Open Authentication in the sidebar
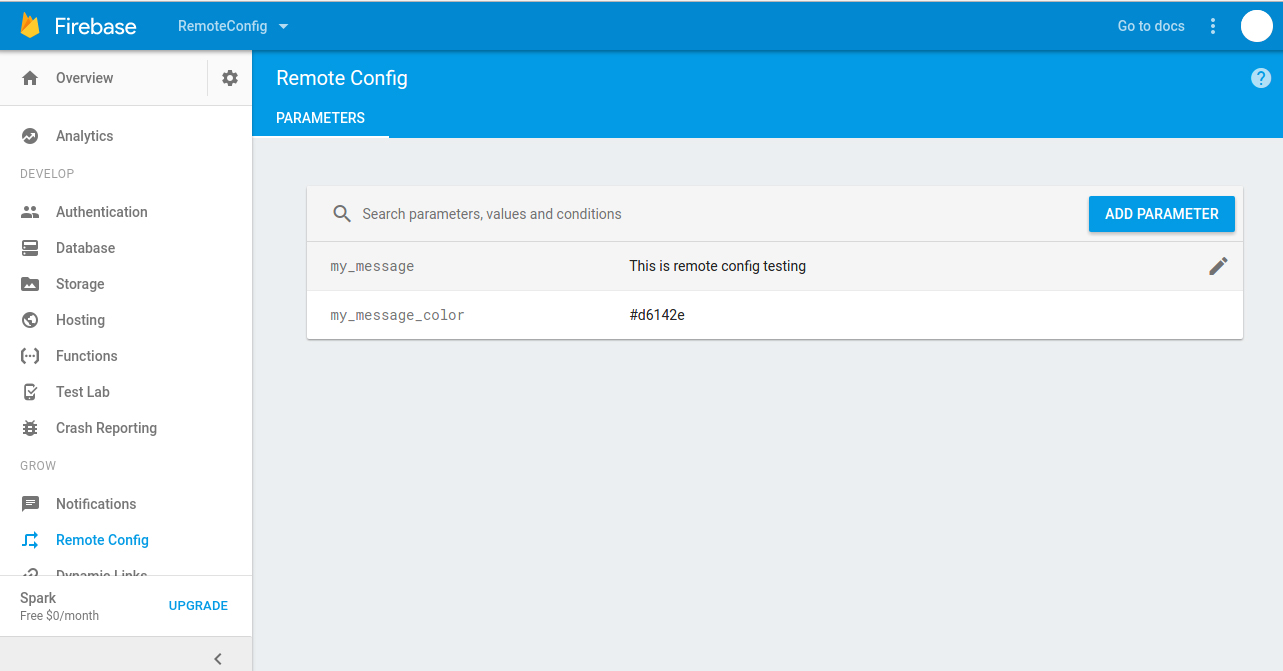The width and height of the screenshot is (1283, 671). [x=101, y=212]
